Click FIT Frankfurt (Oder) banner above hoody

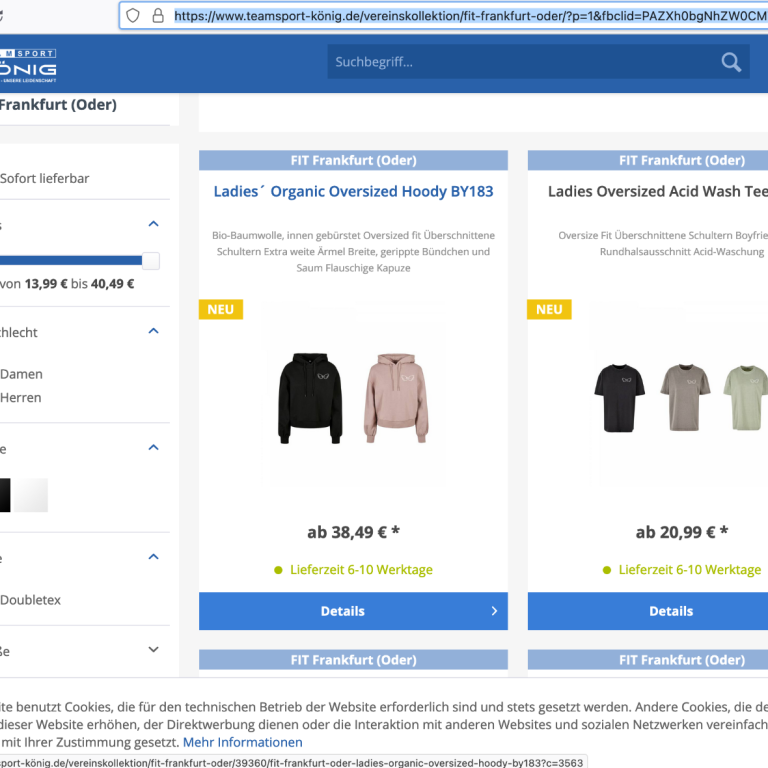tap(353, 160)
